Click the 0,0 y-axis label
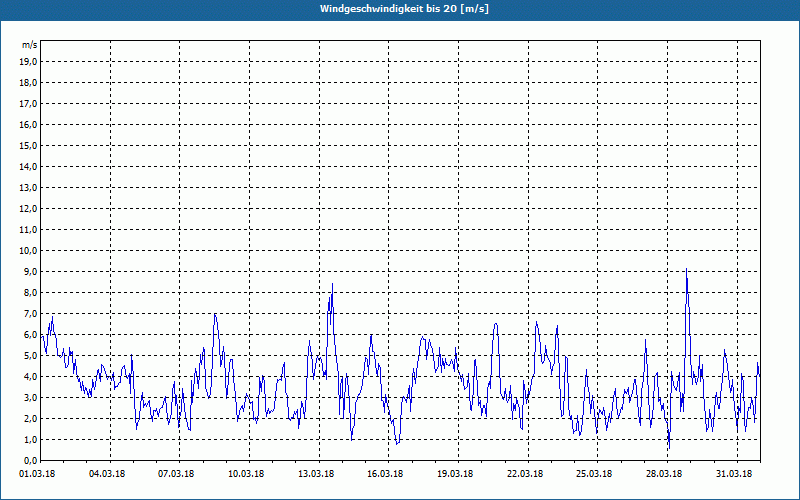800x500 pixels. point(30,460)
